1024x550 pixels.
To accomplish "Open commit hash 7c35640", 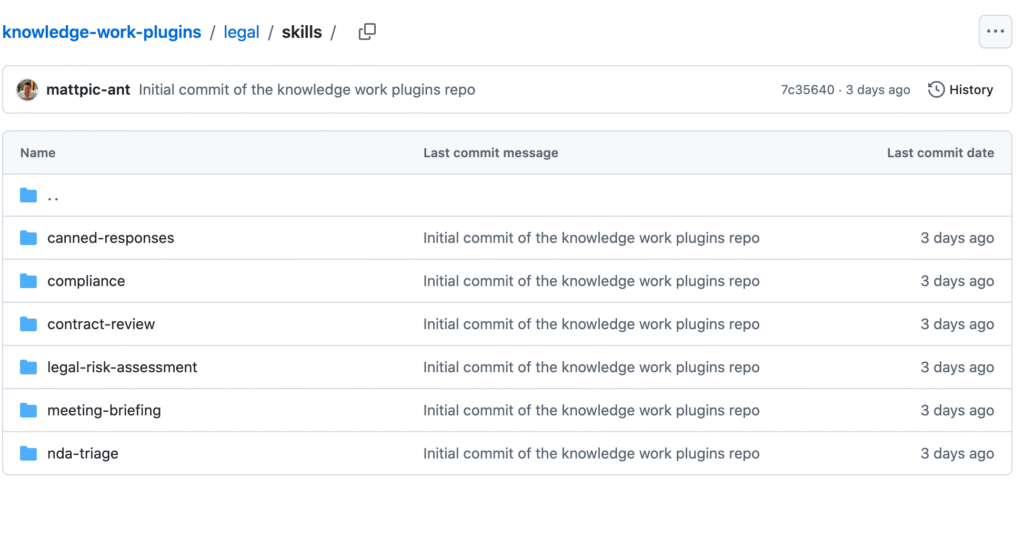I will [x=807, y=90].
